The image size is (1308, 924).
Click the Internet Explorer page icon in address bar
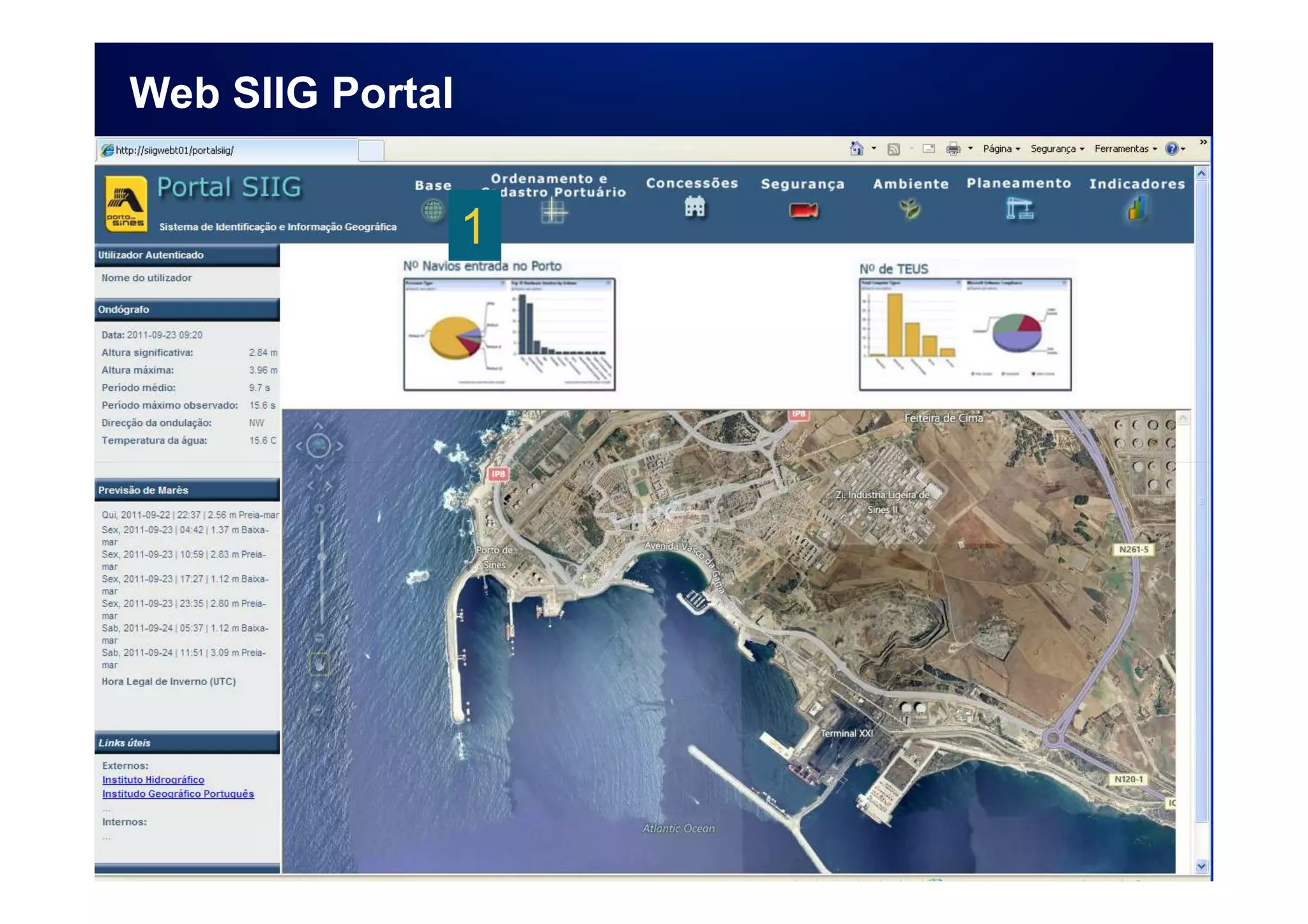click(x=107, y=151)
